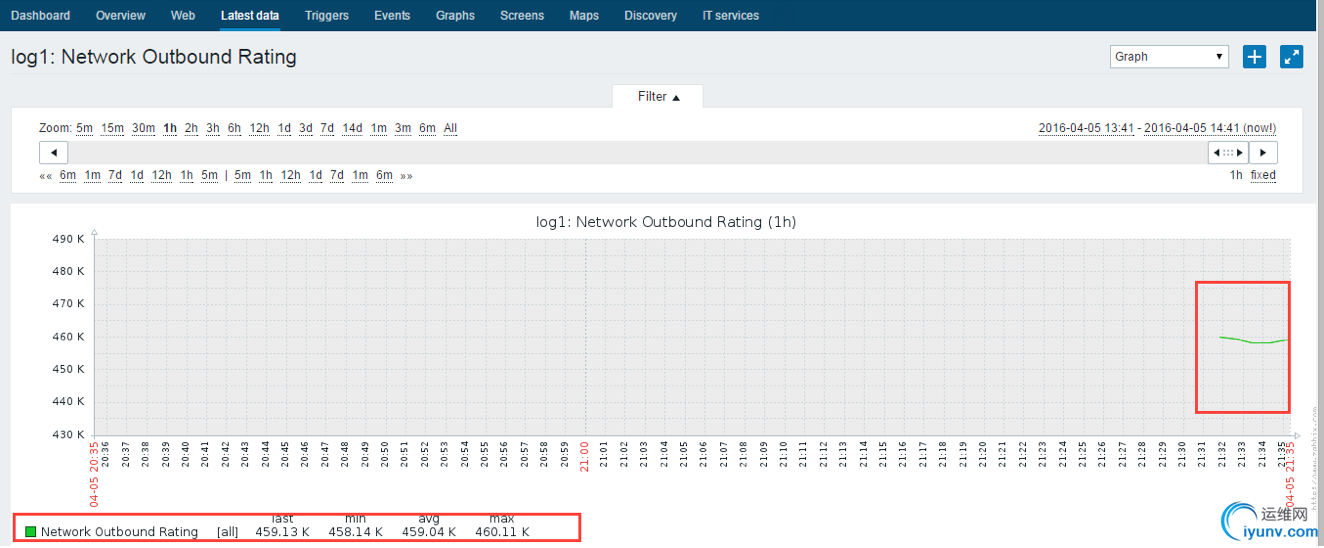Set zoom to 3m
1324x548 pixels.
click(x=403, y=128)
